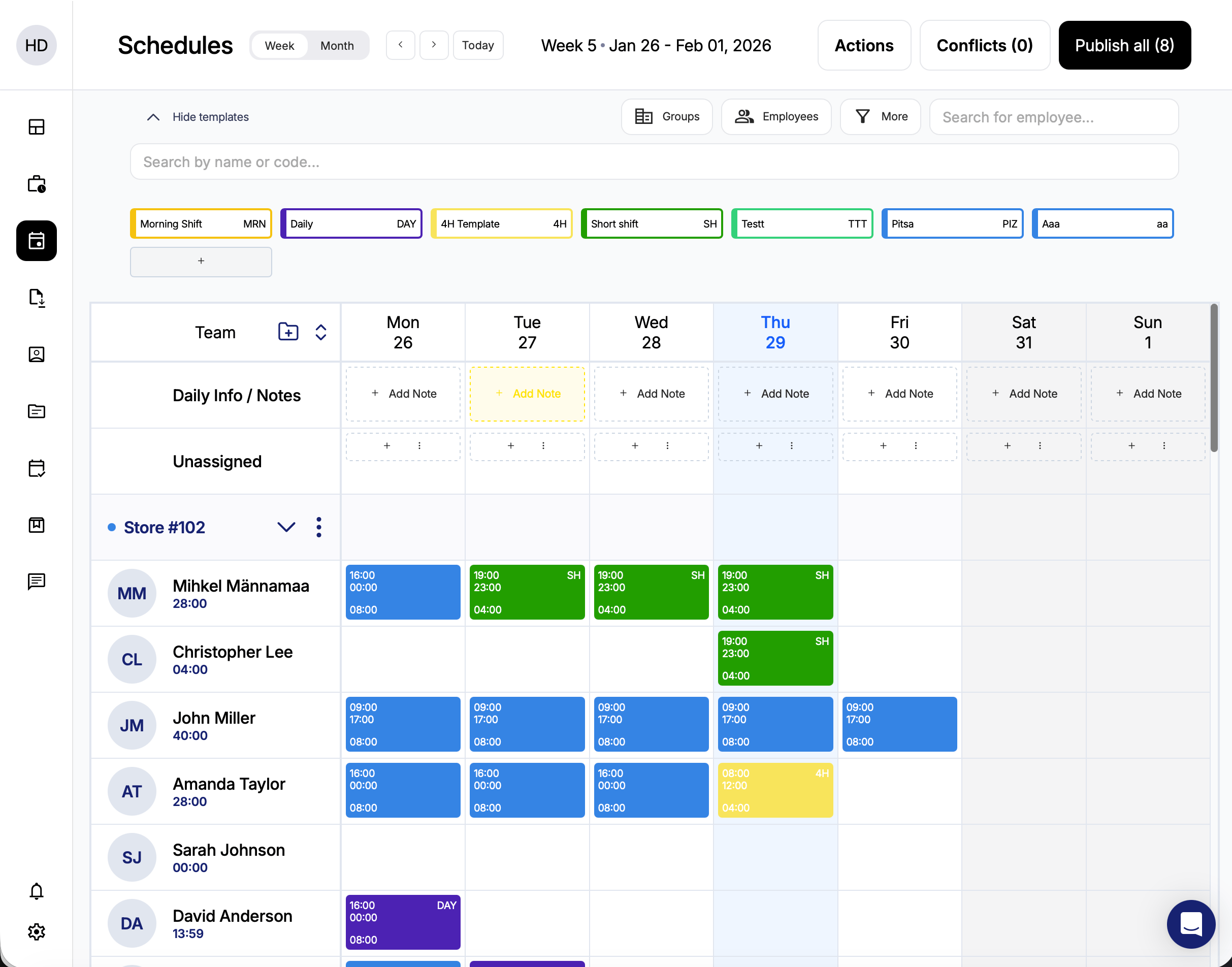Image resolution: width=1232 pixels, height=967 pixels.
Task: Focus the Search for employee field
Action: pos(1054,117)
